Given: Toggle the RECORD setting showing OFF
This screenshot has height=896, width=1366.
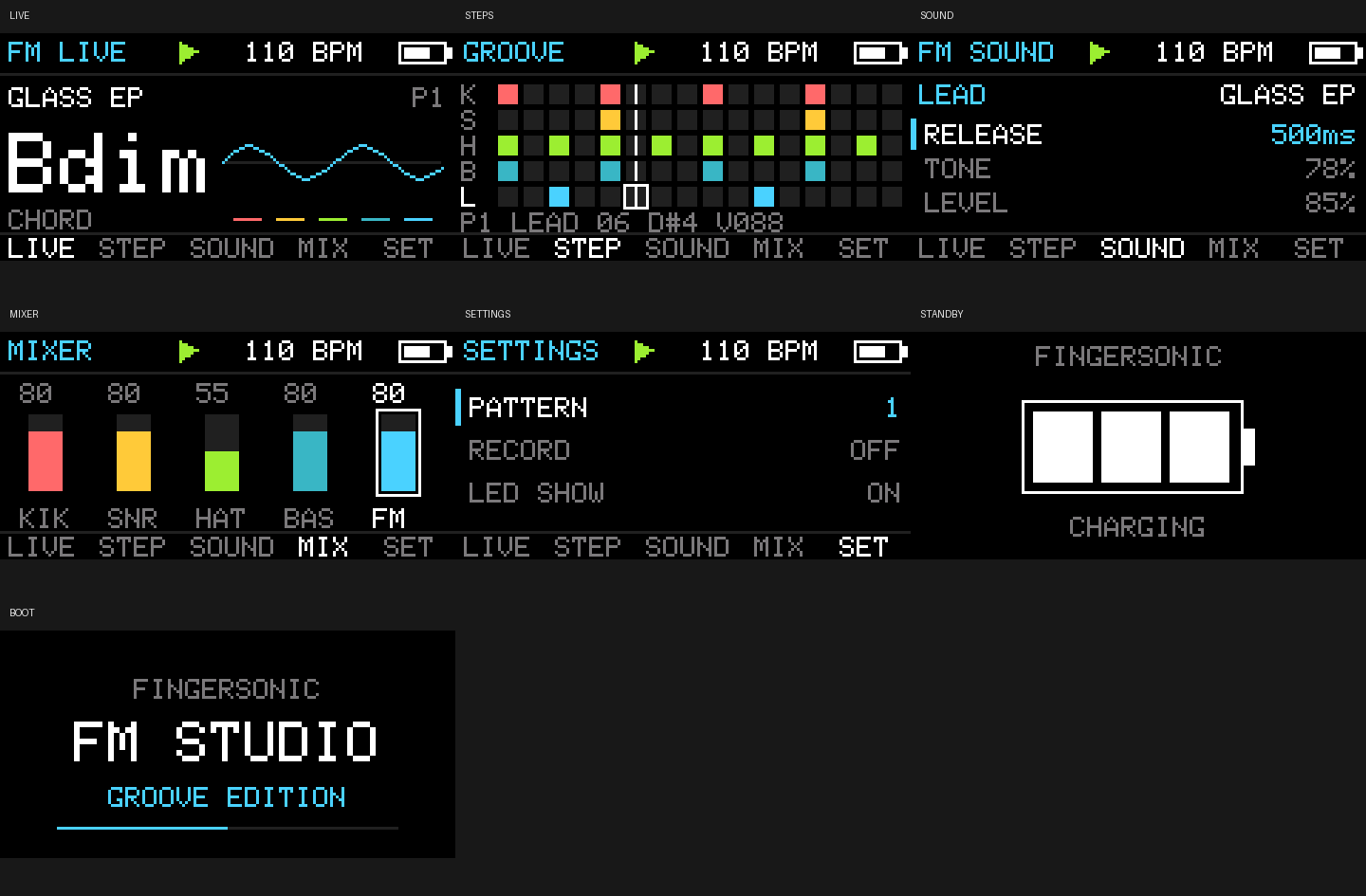Looking at the screenshot, I should click(683, 450).
